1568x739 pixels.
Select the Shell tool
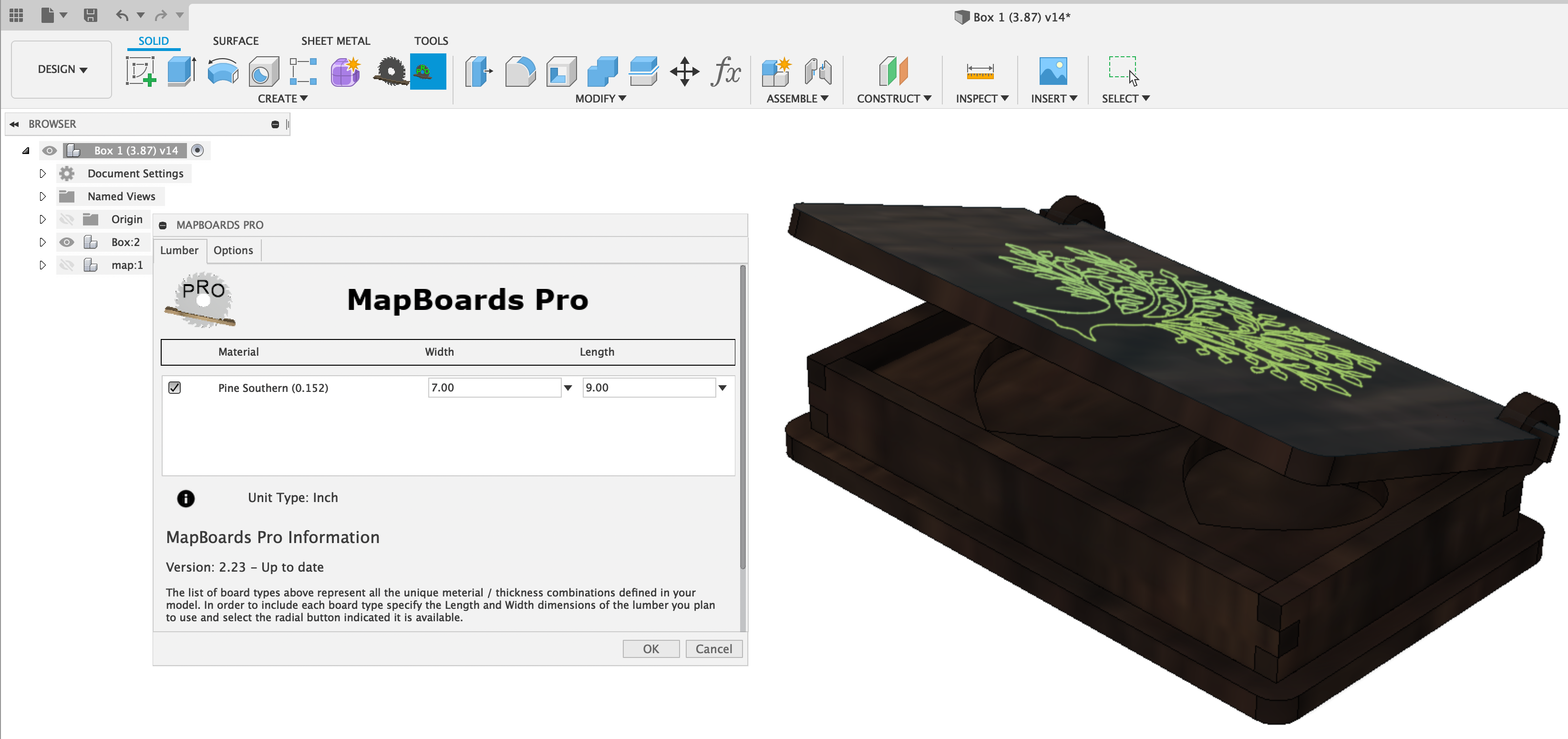pos(561,71)
